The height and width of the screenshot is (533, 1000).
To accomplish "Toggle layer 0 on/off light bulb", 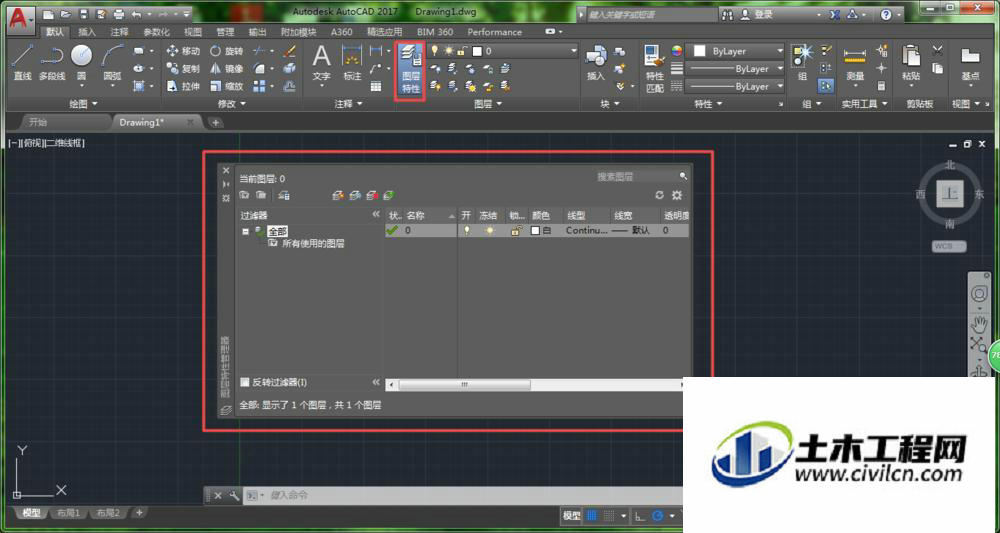I will [x=467, y=231].
